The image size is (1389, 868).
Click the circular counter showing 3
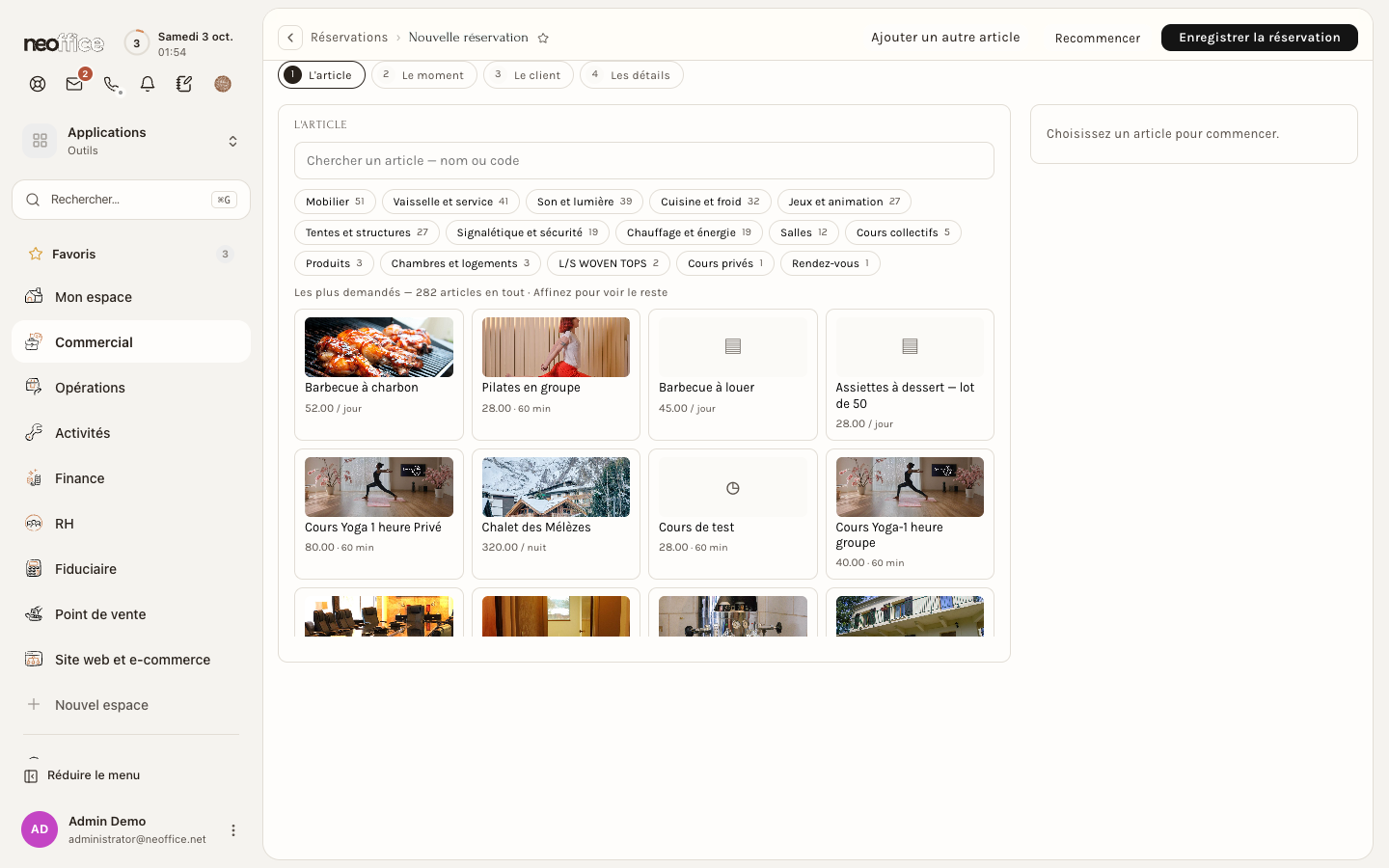(137, 42)
